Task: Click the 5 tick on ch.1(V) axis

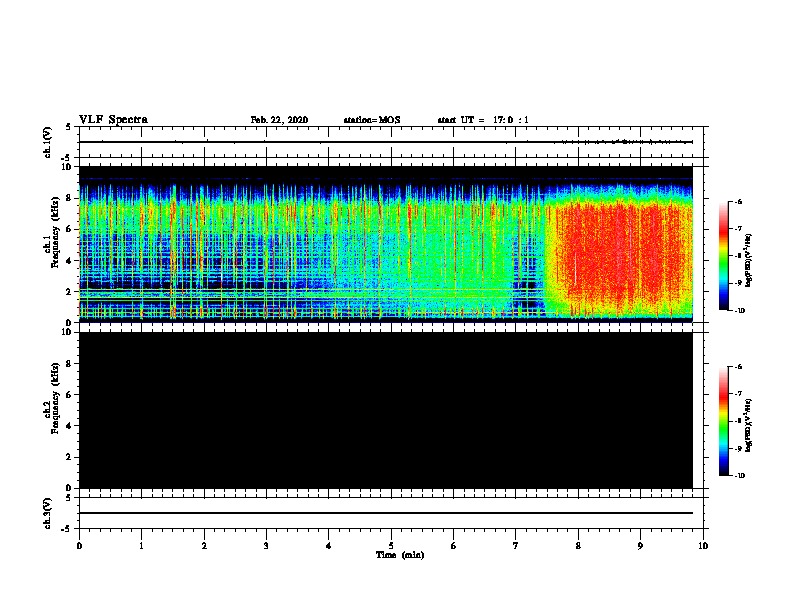Action: click(x=70, y=127)
